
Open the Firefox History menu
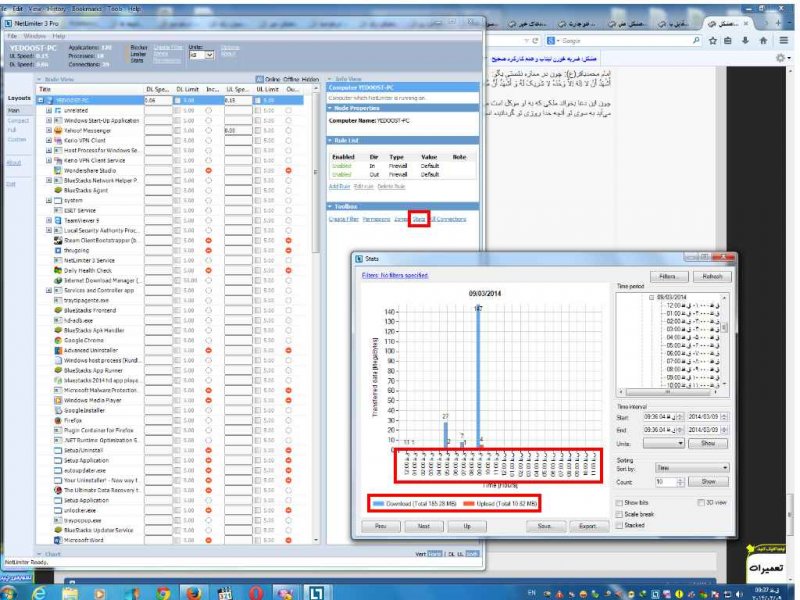(x=56, y=9)
